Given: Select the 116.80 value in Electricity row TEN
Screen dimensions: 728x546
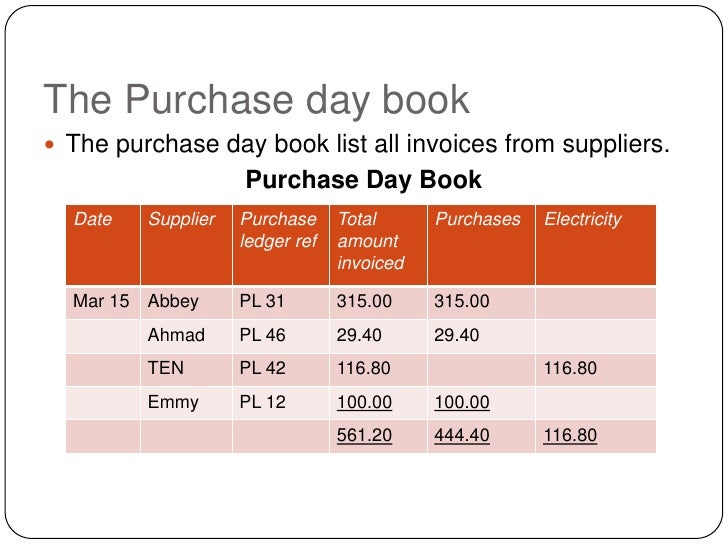Looking at the screenshot, I should point(596,369).
